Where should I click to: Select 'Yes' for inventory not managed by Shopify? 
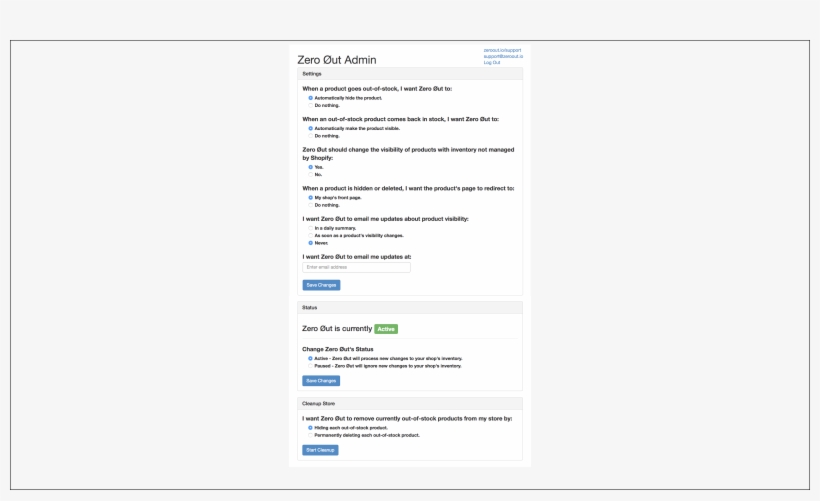[310, 167]
